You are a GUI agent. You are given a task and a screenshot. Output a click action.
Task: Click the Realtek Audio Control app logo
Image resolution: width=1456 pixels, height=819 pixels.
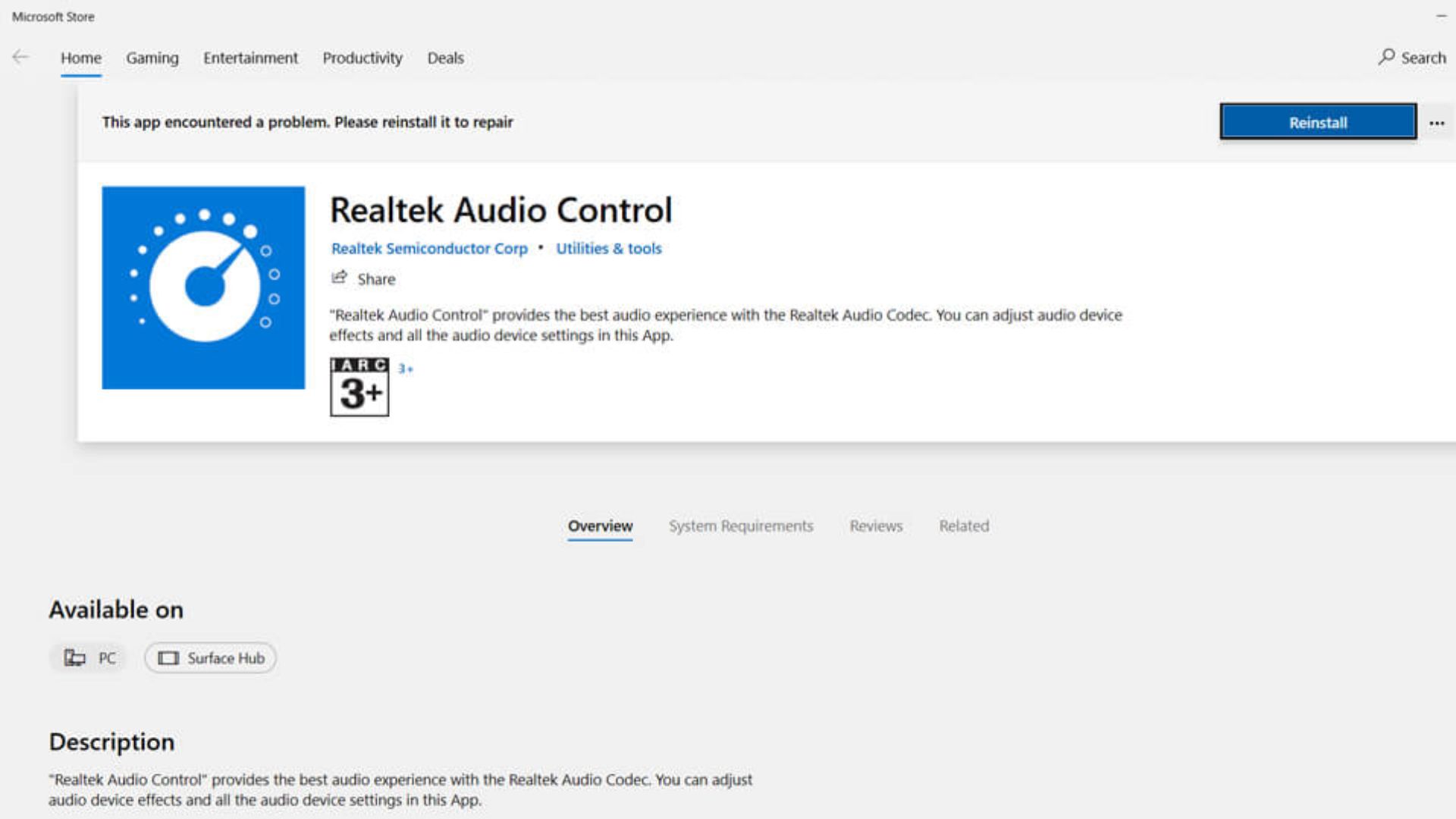(x=203, y=288)
